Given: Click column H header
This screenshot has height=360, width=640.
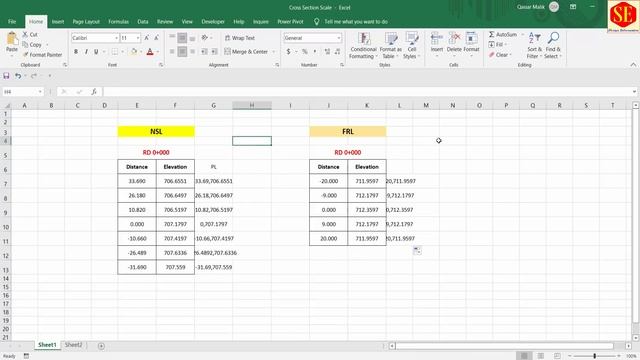Looking at the screenshot, I should coord(252,105).
